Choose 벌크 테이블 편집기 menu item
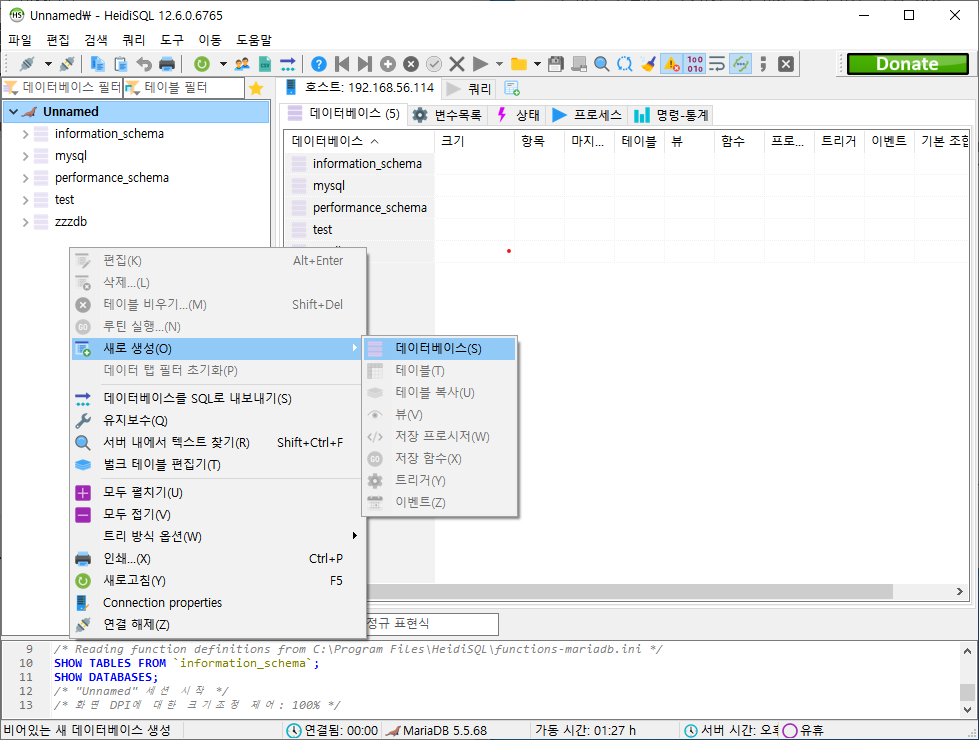 tap(217, 465)
